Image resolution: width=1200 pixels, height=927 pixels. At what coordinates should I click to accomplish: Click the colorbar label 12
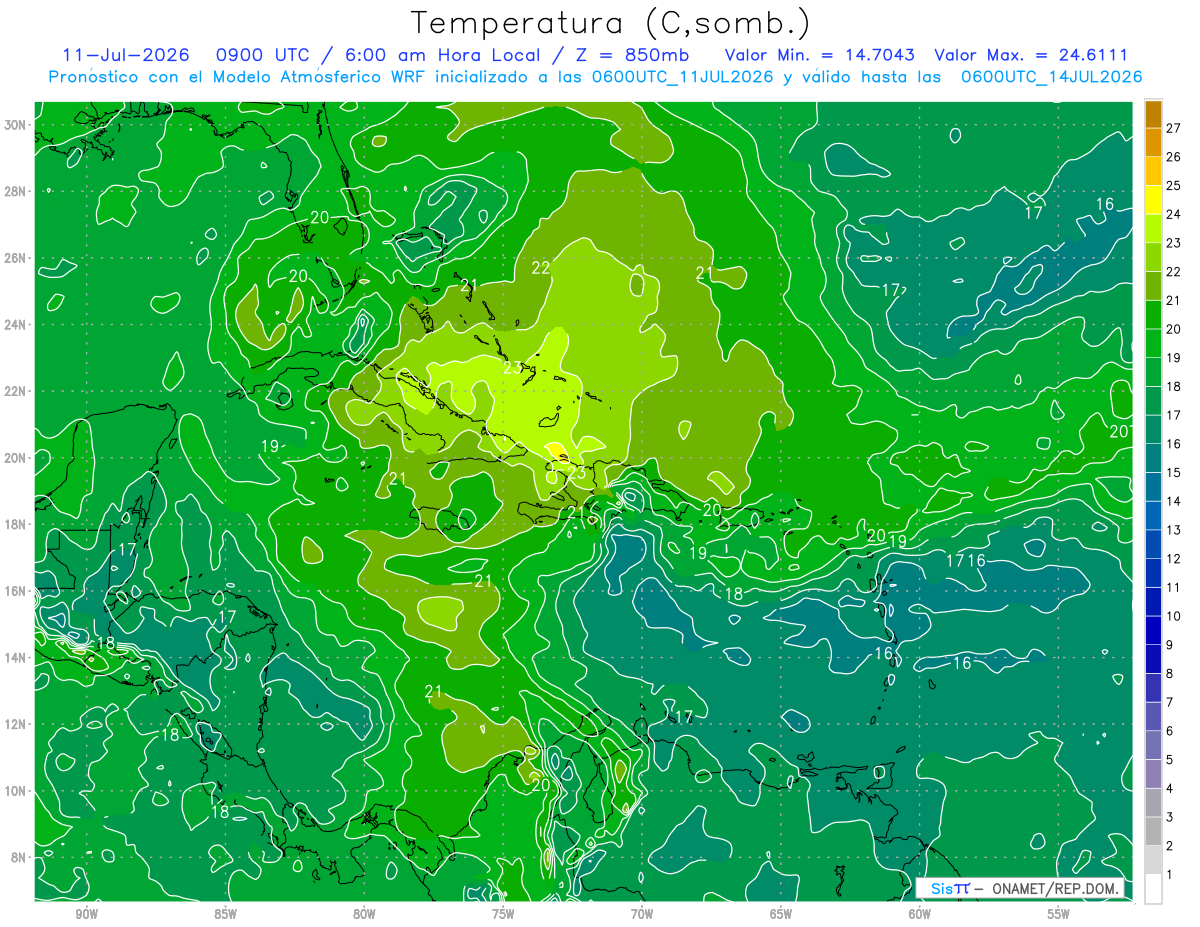(x=1174, y=559)
